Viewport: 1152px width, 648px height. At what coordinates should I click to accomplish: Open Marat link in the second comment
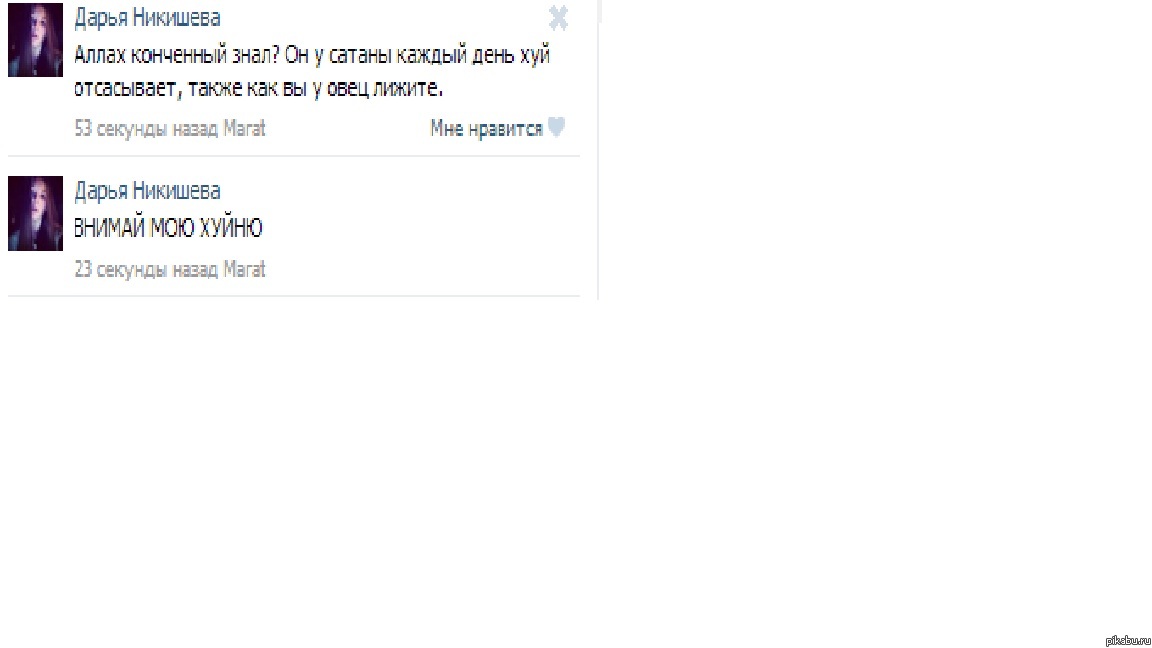click(x=244, y=270)
